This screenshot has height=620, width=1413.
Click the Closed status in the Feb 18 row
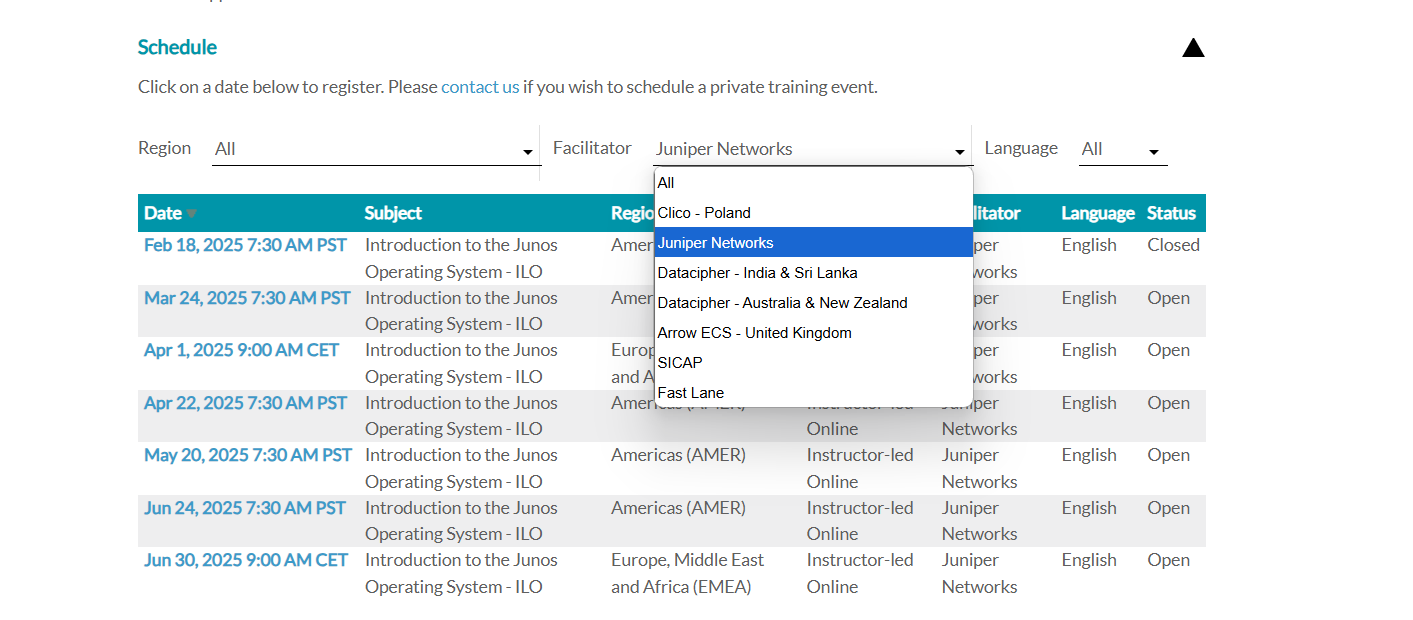click(x=1173, y=245)
